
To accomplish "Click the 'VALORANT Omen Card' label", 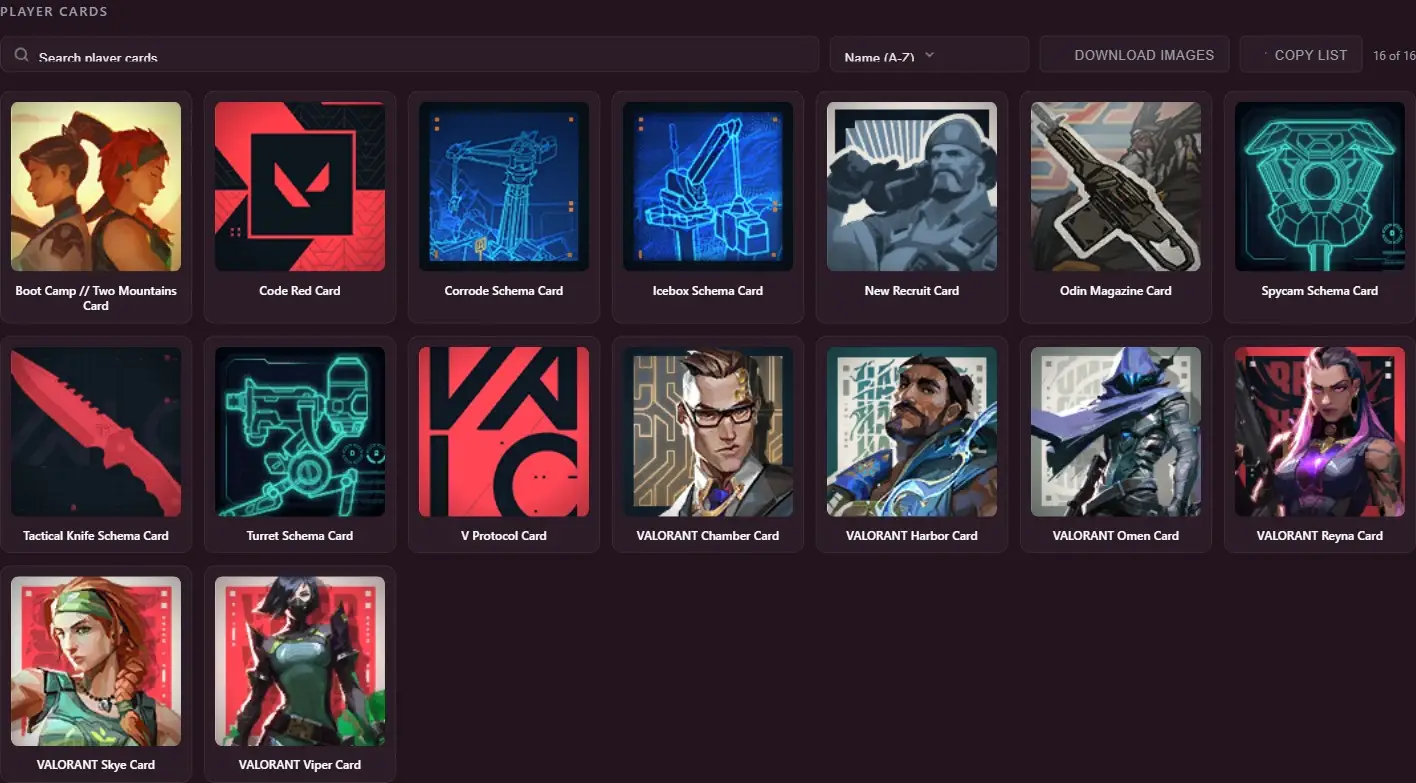I will 1116,536.
